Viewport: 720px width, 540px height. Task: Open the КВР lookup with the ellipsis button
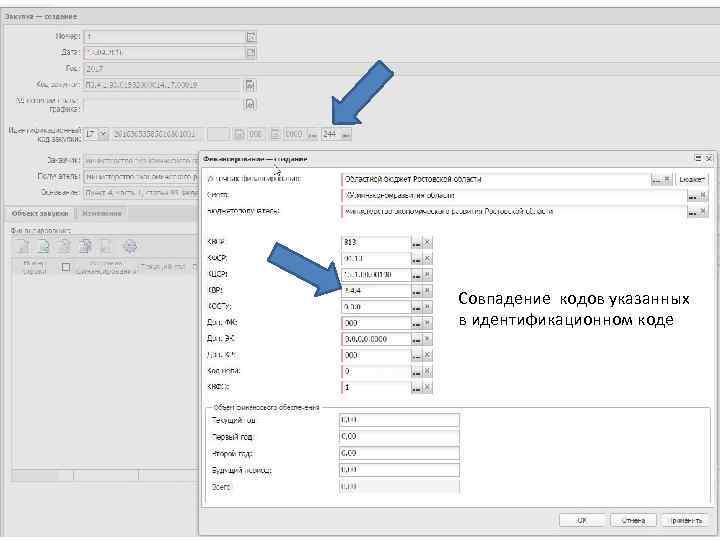(x=416, y=291)
